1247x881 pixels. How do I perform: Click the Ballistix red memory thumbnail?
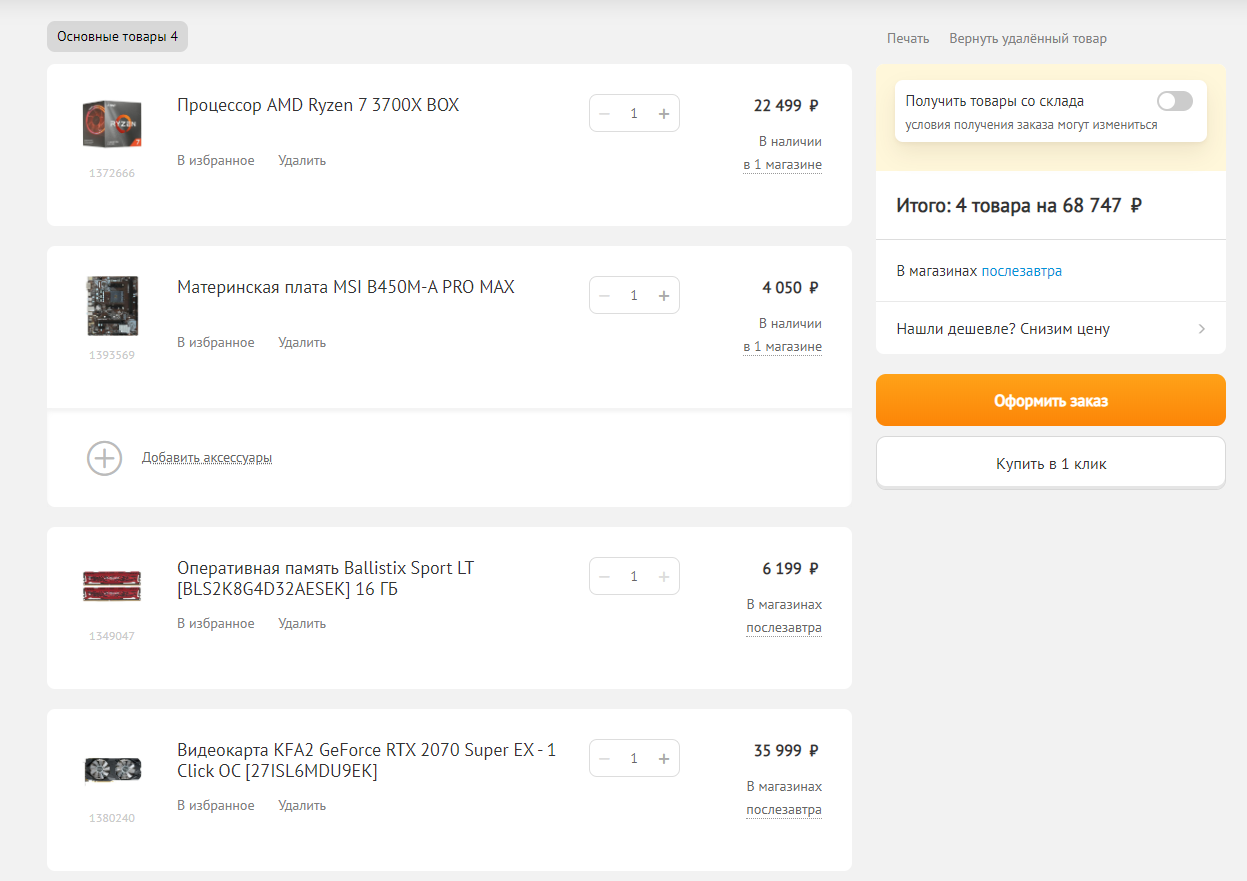click(112, 585)
